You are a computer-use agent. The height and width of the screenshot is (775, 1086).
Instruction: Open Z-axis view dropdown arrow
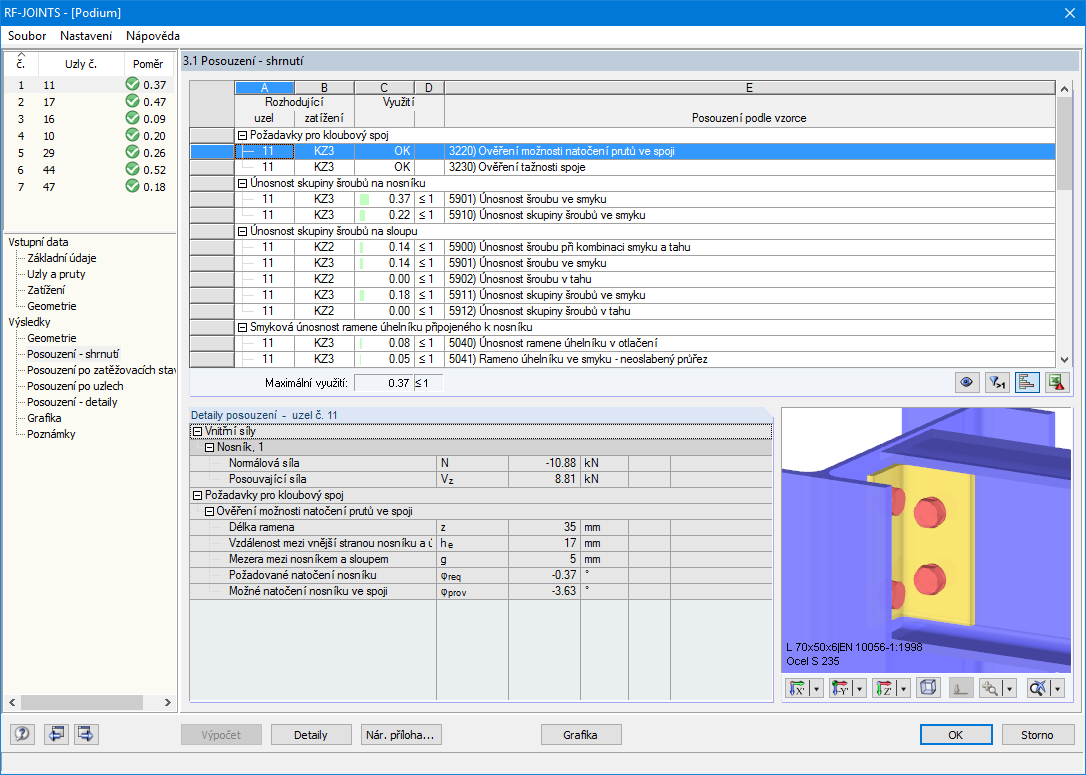[903, 688]
